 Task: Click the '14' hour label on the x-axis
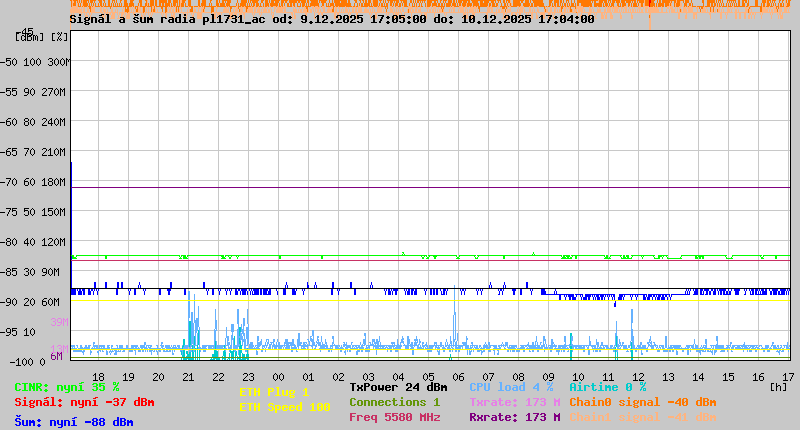(698, 377)
